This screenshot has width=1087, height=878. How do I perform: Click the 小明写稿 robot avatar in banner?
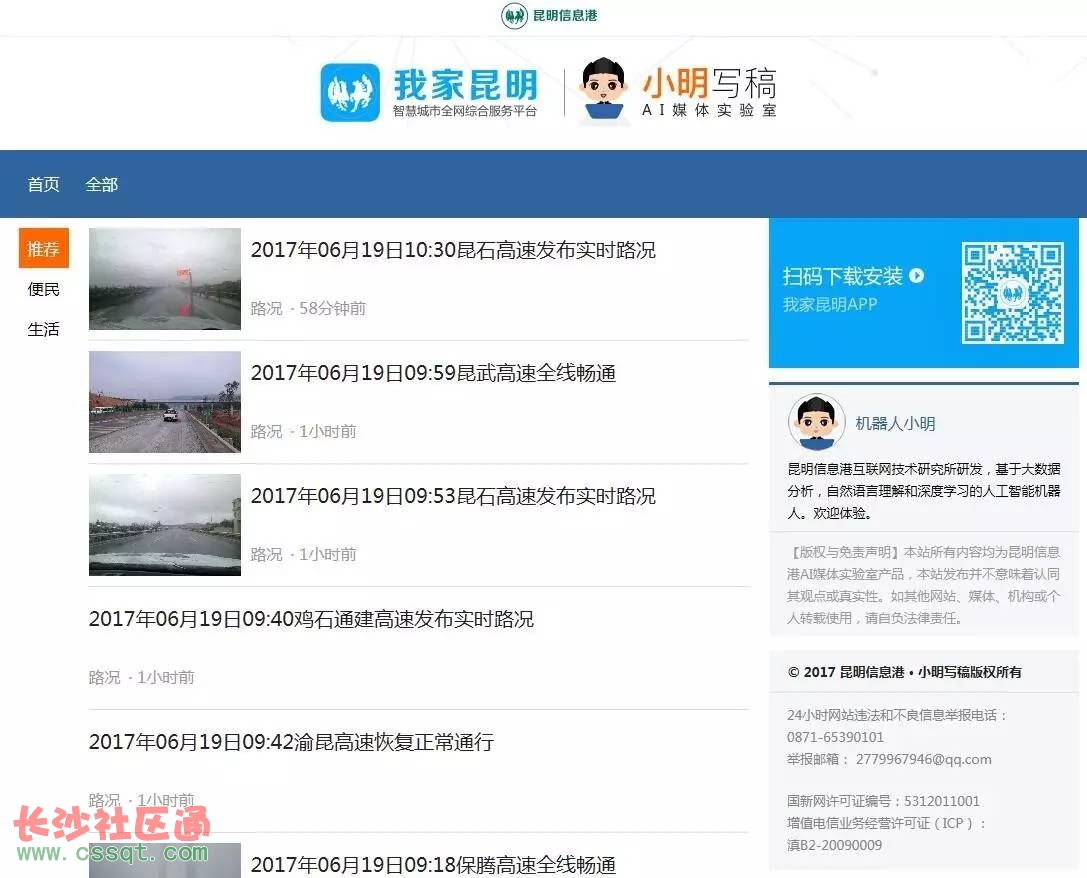[x=602, y=90]
